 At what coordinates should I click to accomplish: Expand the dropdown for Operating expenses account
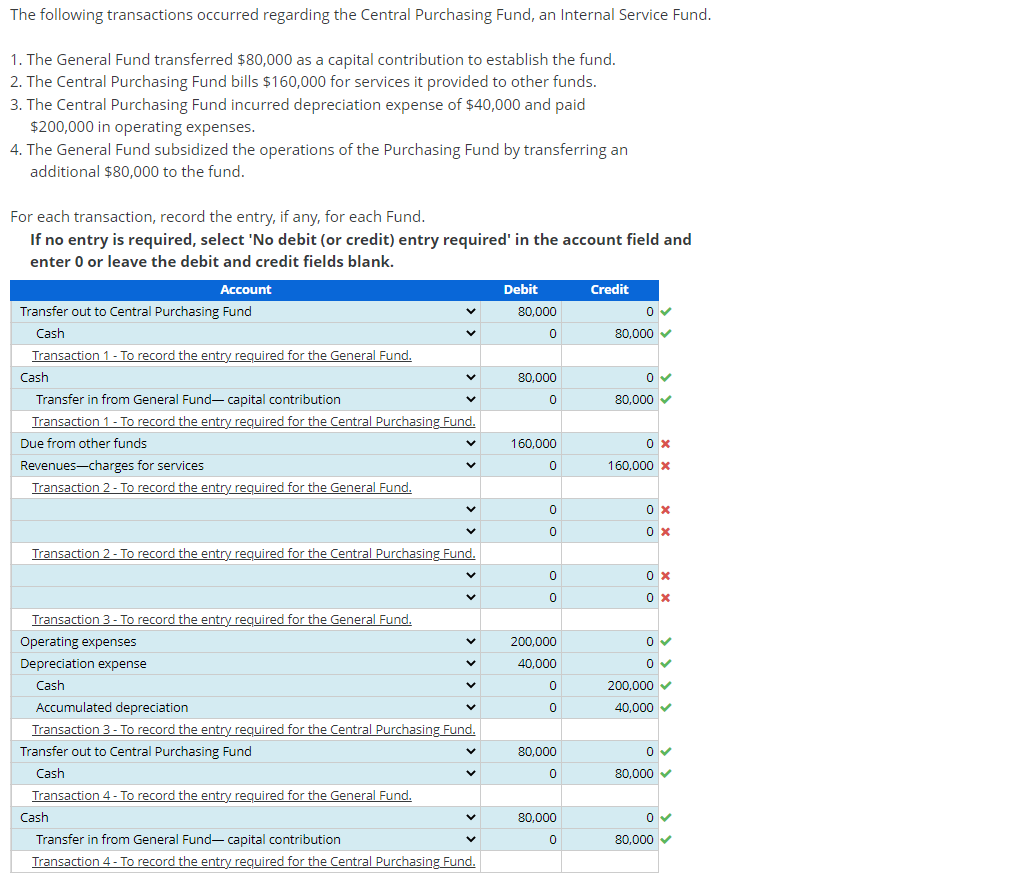(470, 641)
